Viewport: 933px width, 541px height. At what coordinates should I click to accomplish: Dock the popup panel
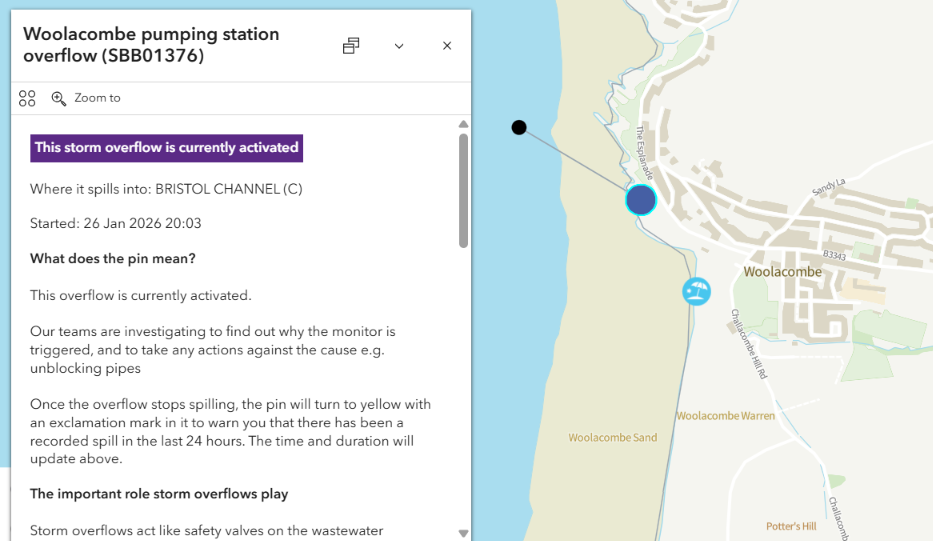[x=351, y=46]
